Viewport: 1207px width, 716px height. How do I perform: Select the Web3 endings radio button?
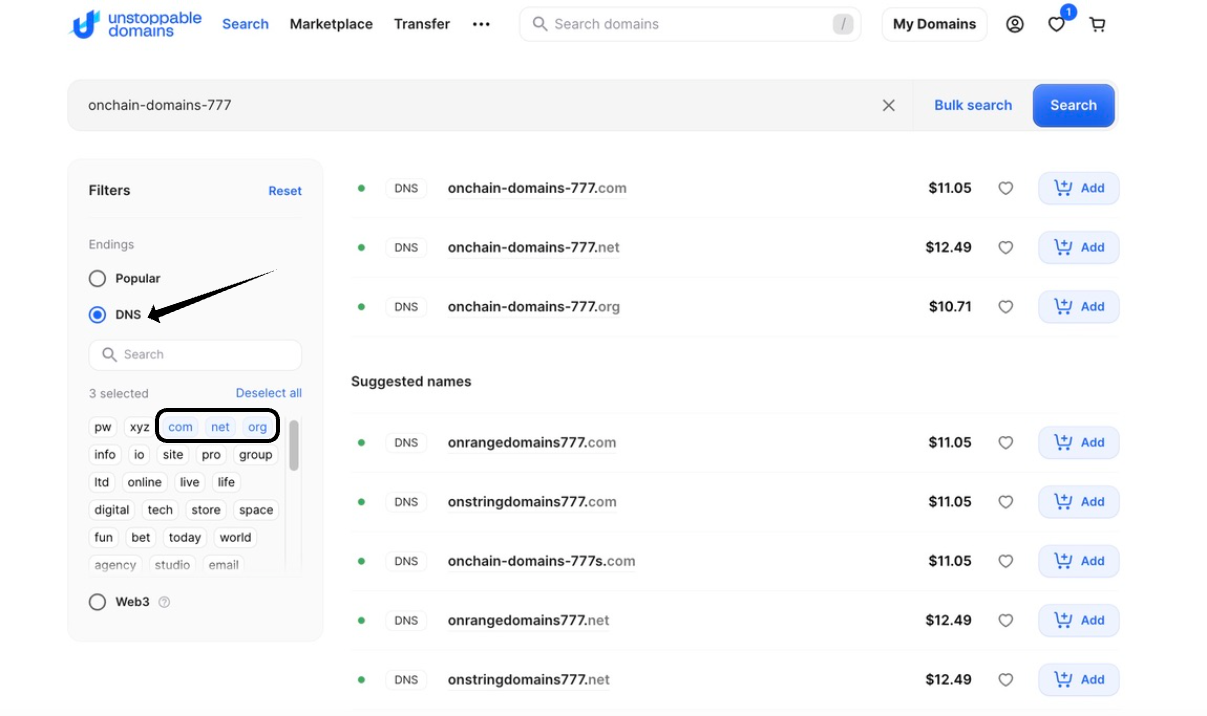(97, 602)
